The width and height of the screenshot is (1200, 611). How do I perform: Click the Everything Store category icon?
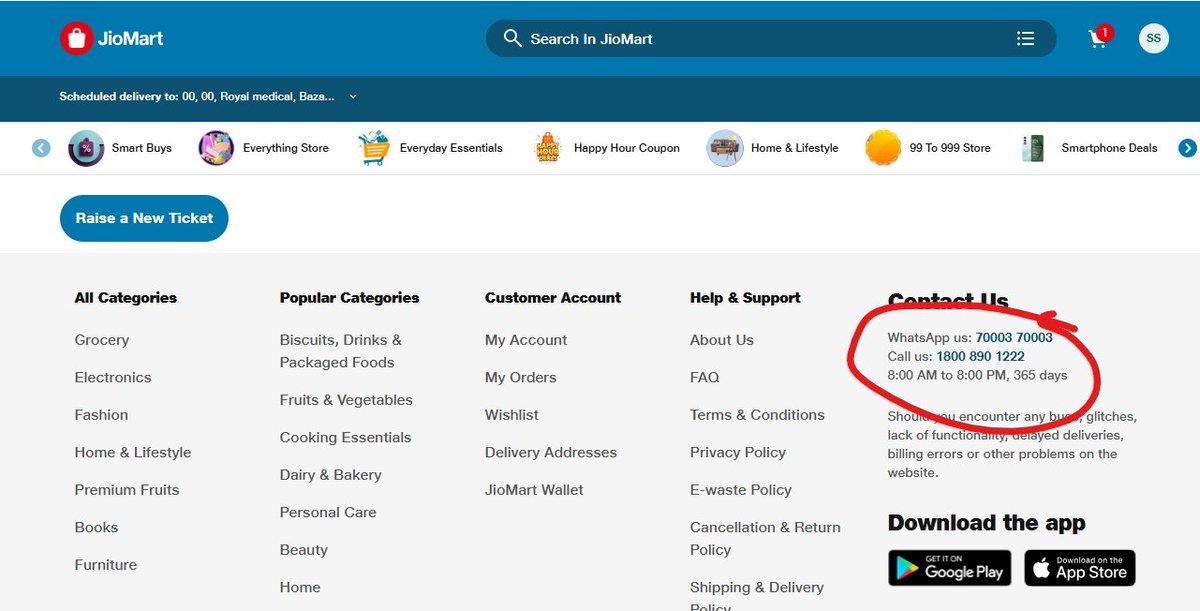pos(216,148)
